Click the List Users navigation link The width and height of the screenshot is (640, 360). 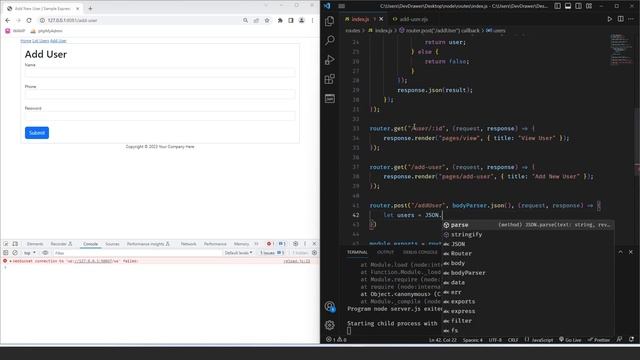click(40, 41)
